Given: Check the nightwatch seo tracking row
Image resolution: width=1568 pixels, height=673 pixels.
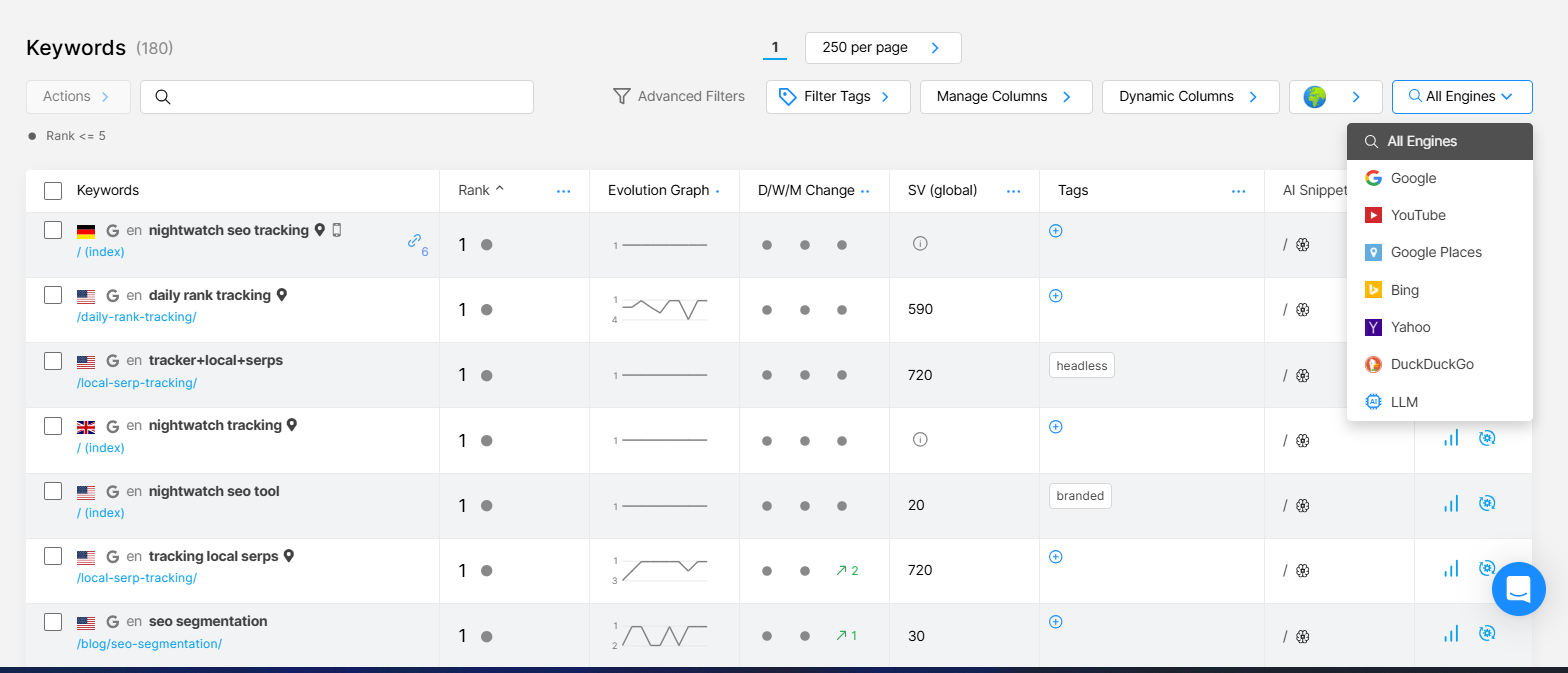Looking at the screenshot, I should pyautogui.click(x=53, y=230).
